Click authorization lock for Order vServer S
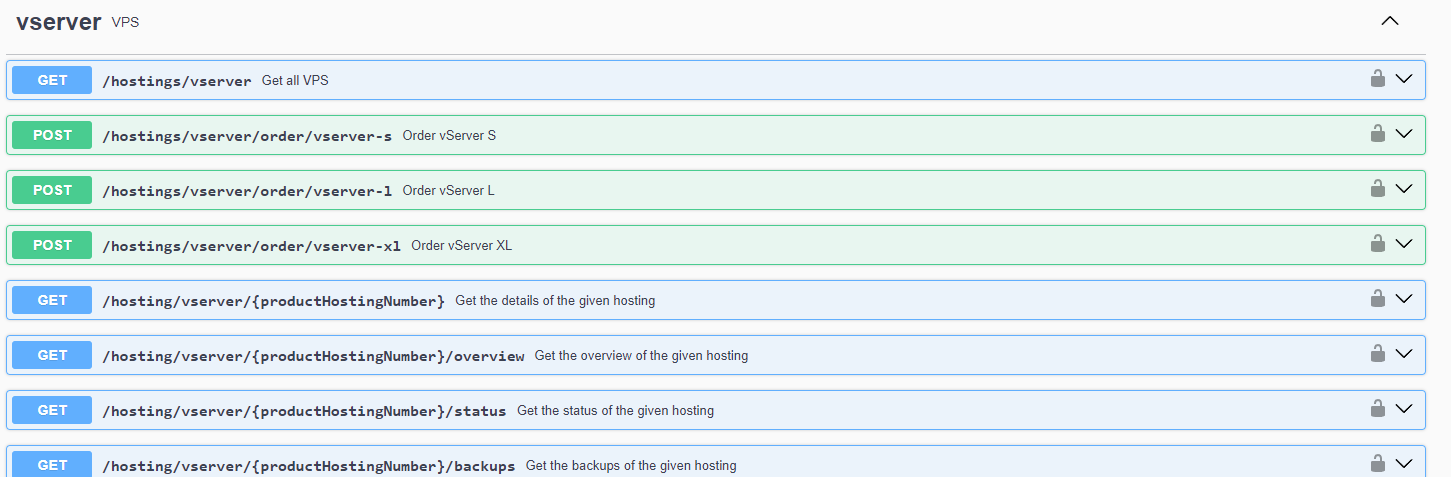 [1377, 134]
